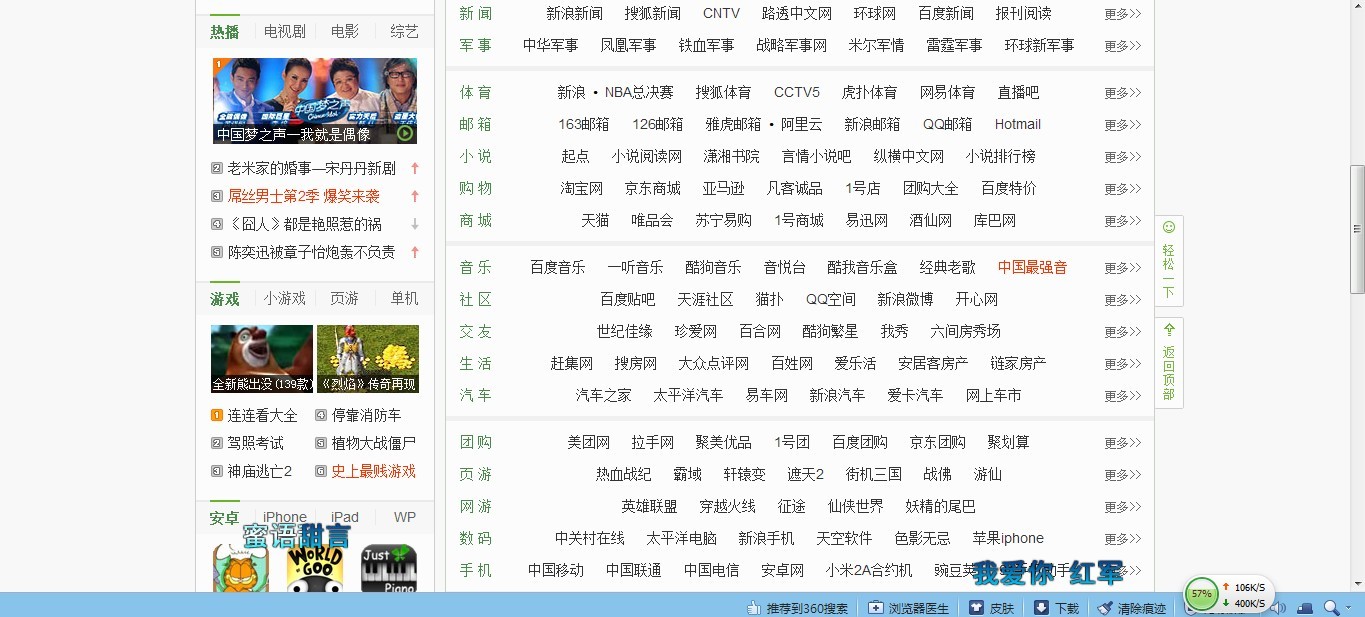1365x617 pixels.
Task: Click the Just Piano app icon
Action: (x=389, y=568)
